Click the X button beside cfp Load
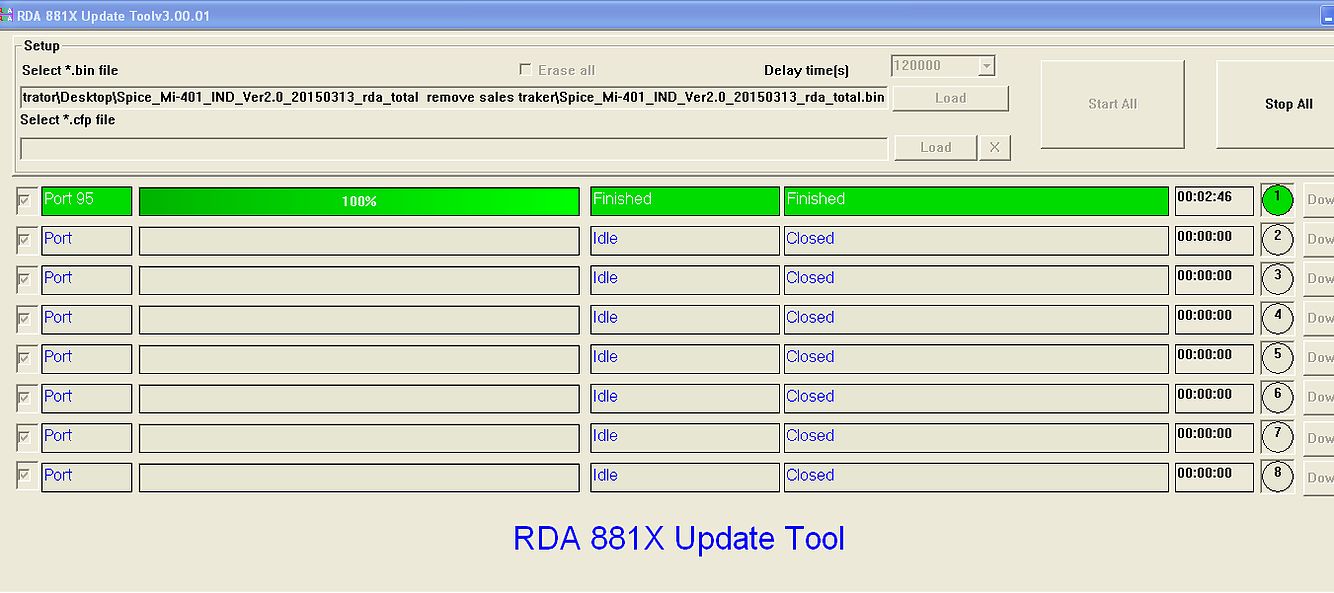Screen dimensions: 1334x593 pos(995,146)
